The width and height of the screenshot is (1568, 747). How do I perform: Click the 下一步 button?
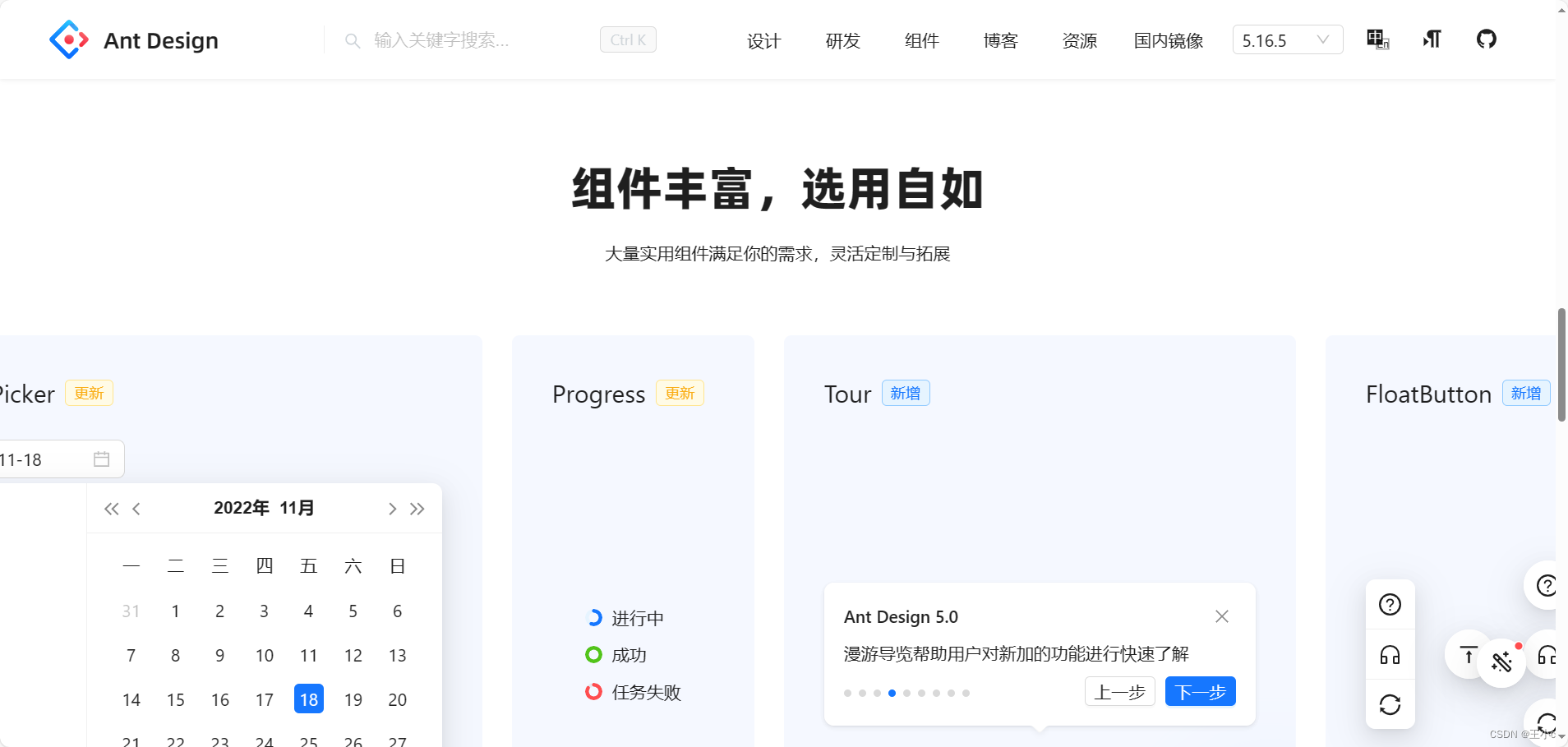click(1201, 692)
